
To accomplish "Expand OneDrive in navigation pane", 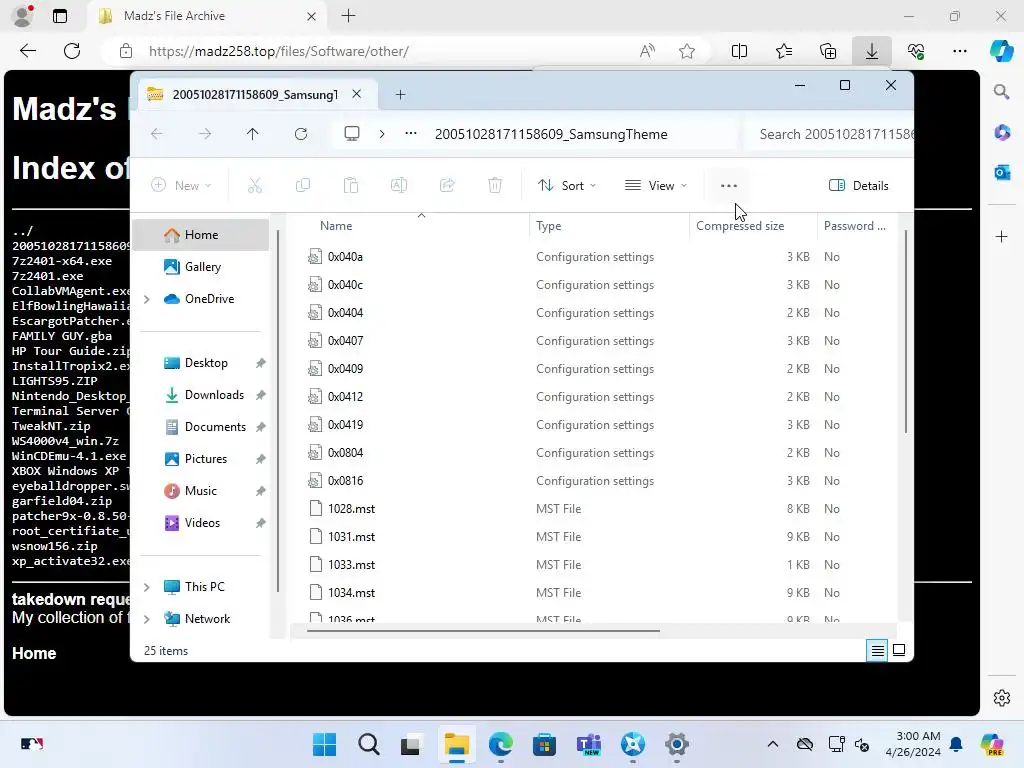I will click(x=147, y=299).
